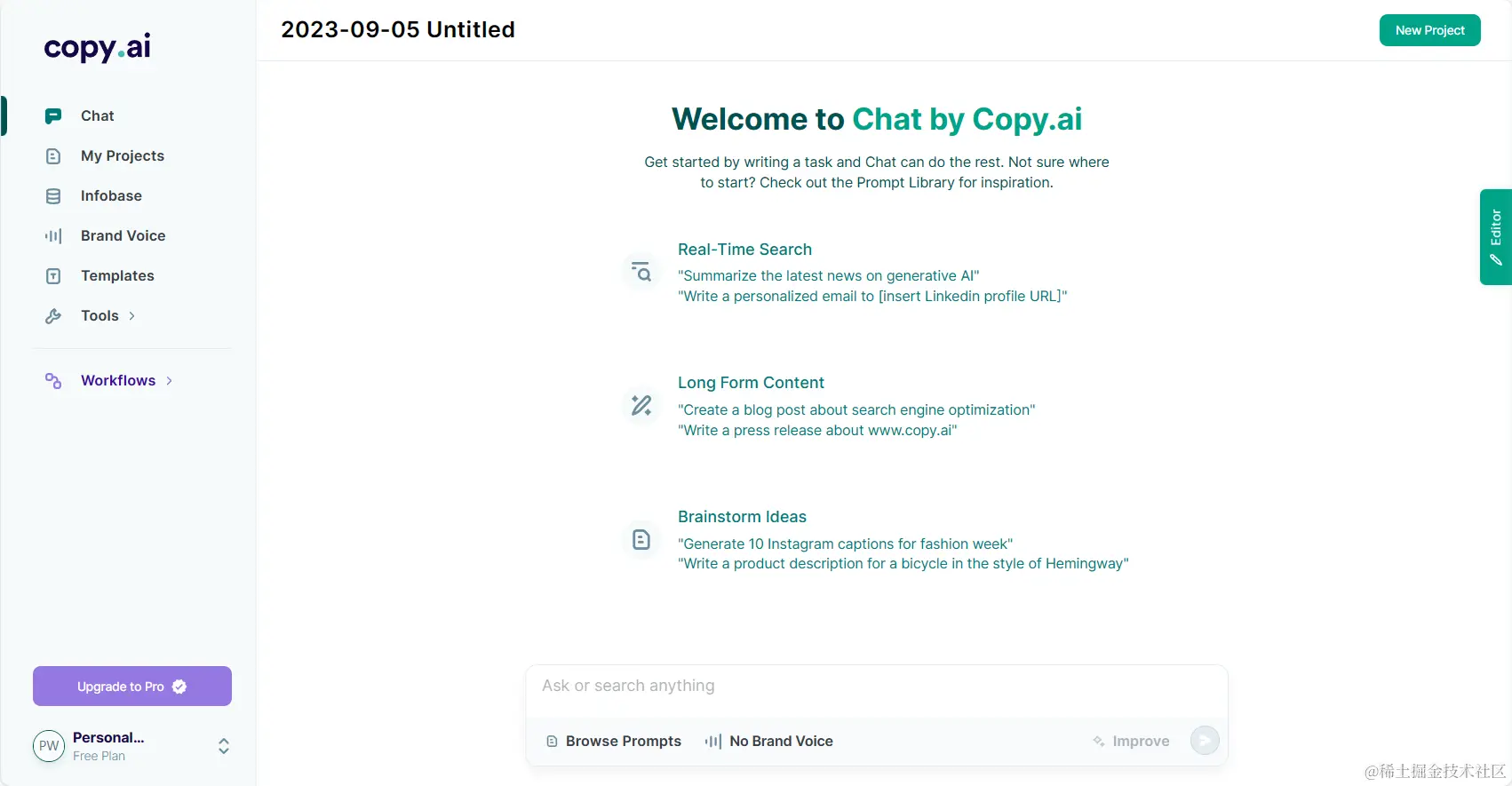This screenshot has height=786, width=1512.
Task: Expand the Workflows submenu chevron
Action: coord(169,380)
